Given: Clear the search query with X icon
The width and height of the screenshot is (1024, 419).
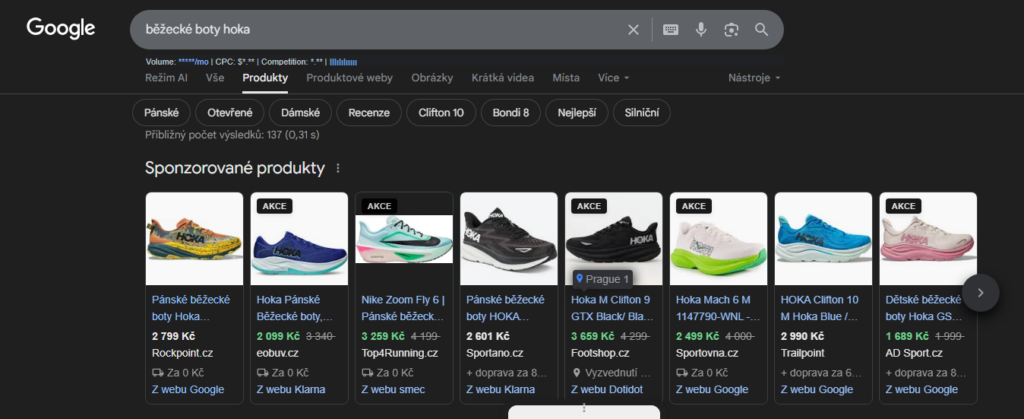Looking at the screenshot, I should pyautogui.click(x=633, y=30).
